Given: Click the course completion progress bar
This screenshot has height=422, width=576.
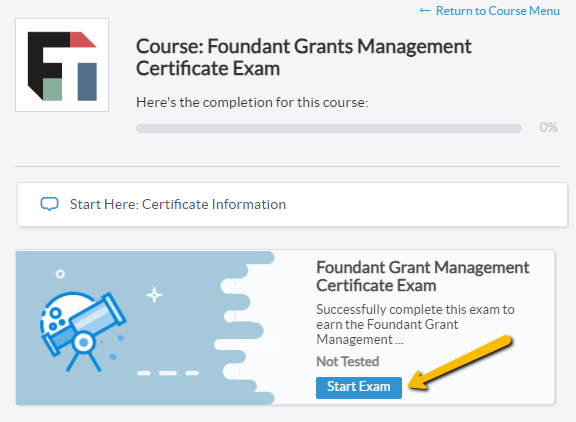Looking at the screenshot, I should coord(329,128).
